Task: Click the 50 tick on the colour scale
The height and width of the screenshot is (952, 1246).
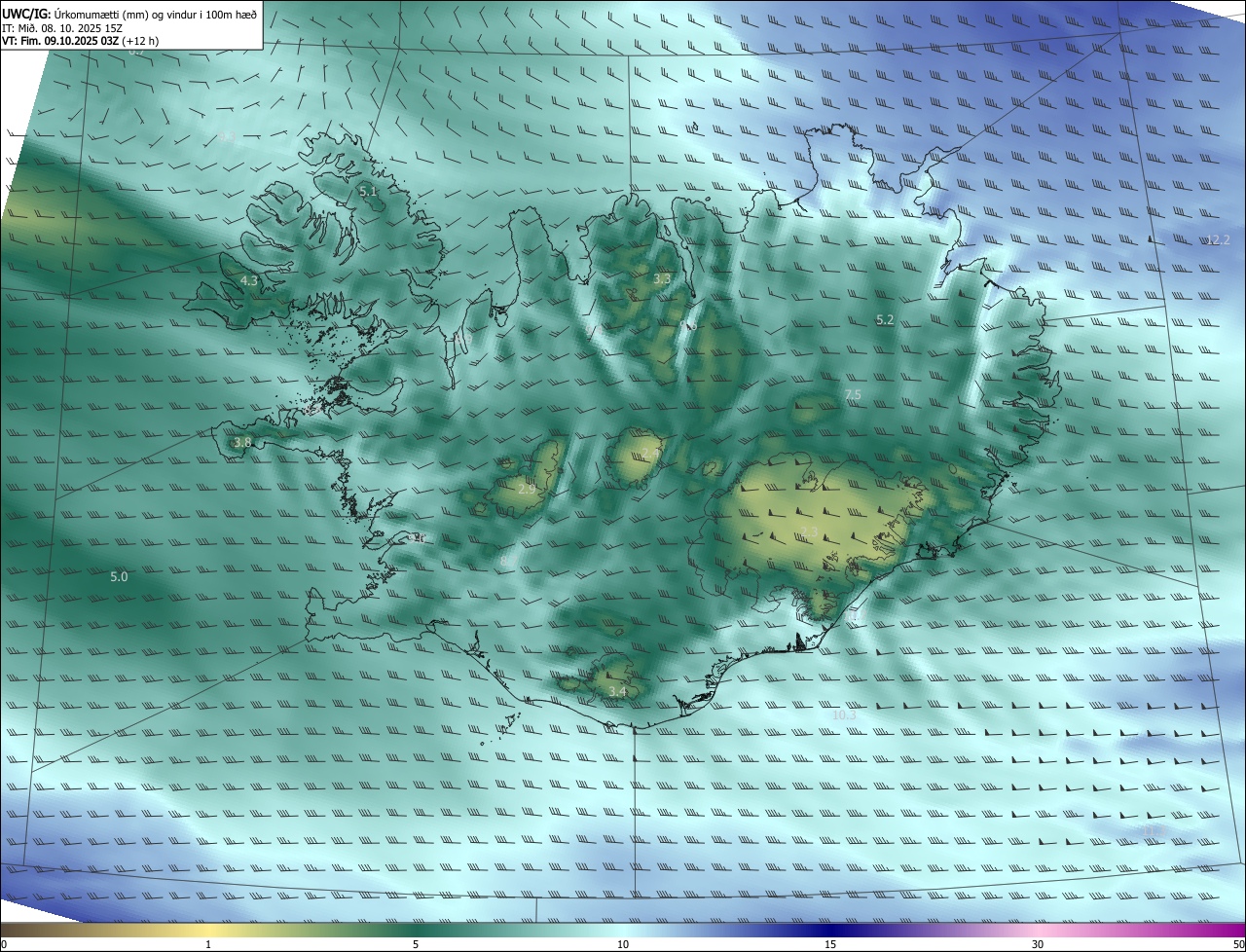Action: (1238, 944)
